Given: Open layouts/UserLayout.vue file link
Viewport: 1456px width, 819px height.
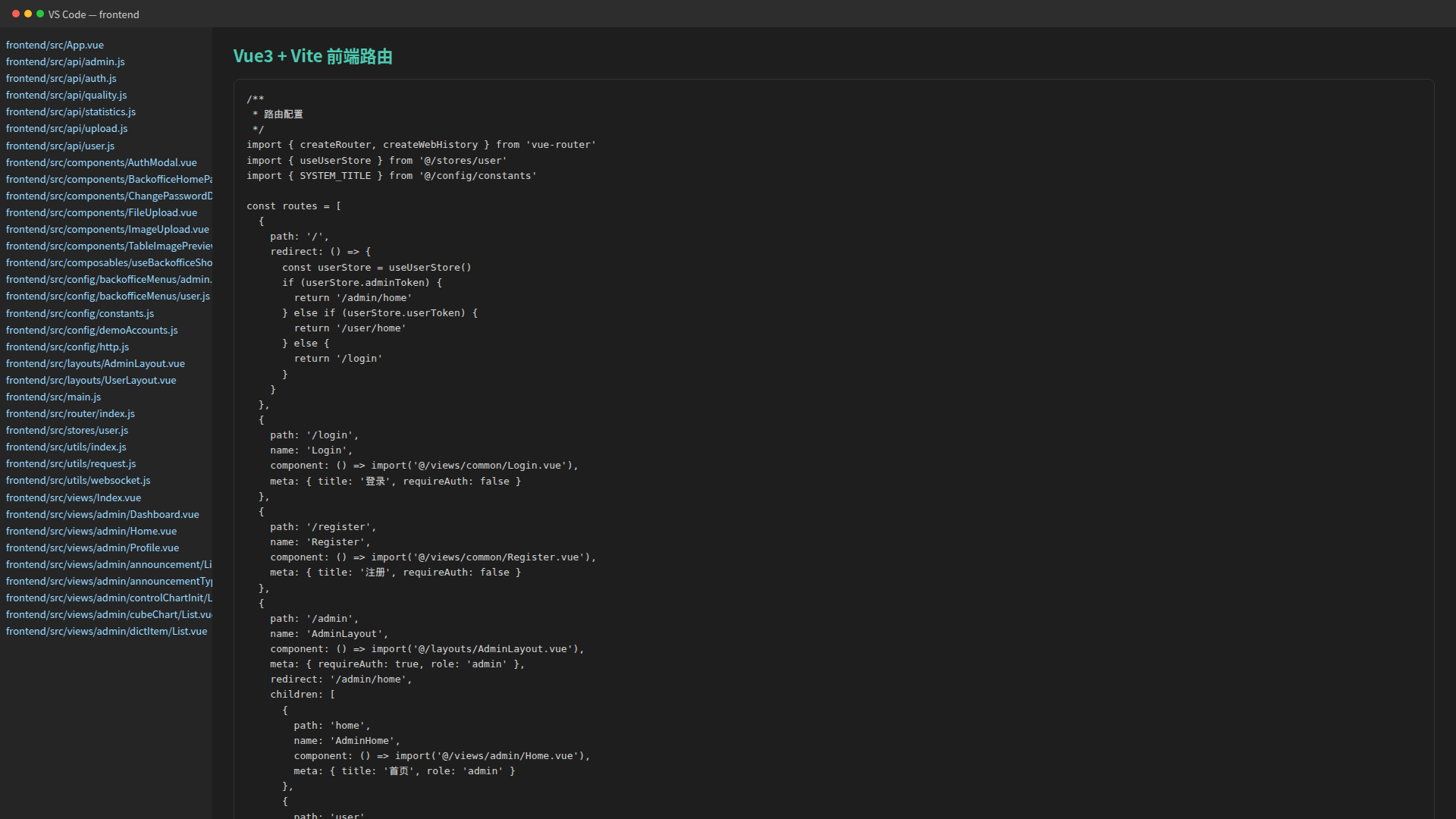Looking at the screenshot, I should [91, 380].
